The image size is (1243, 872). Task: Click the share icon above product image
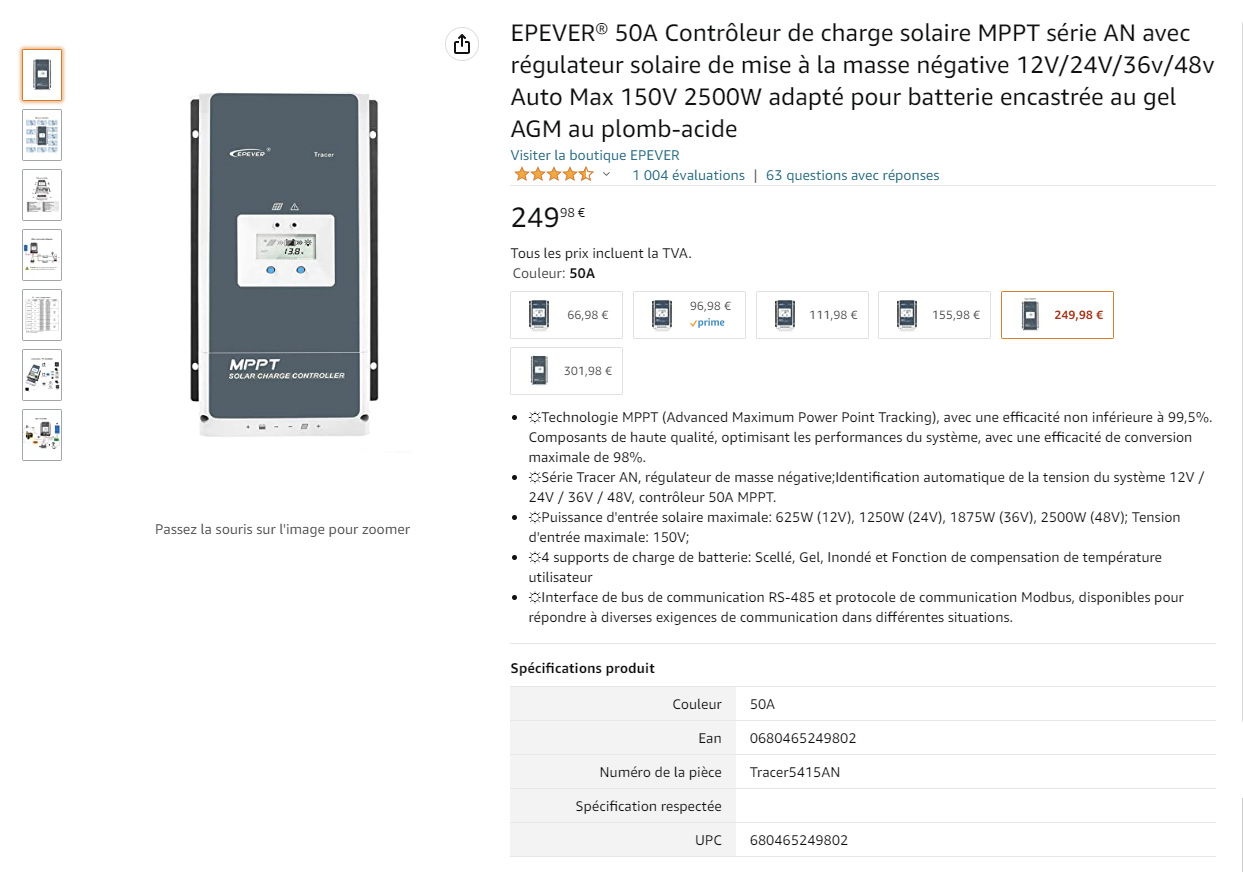point(461,44)
